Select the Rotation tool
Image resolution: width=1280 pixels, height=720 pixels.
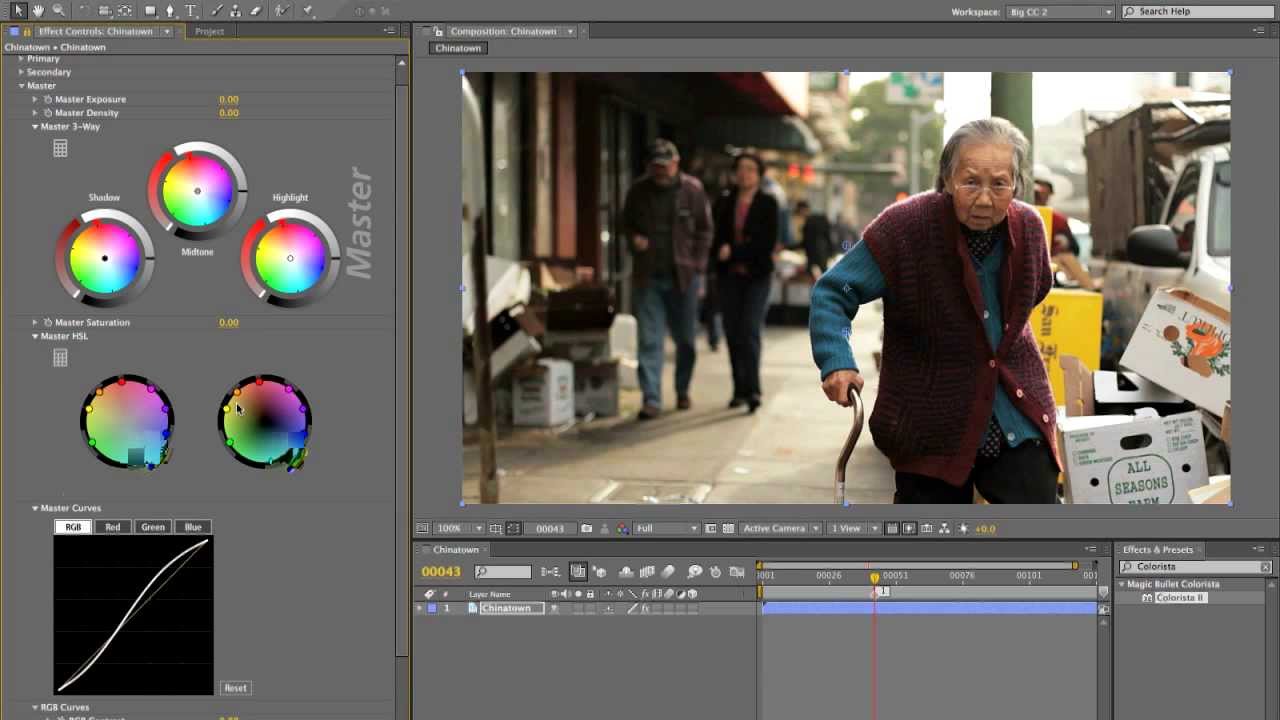click(x=84, y=11)
